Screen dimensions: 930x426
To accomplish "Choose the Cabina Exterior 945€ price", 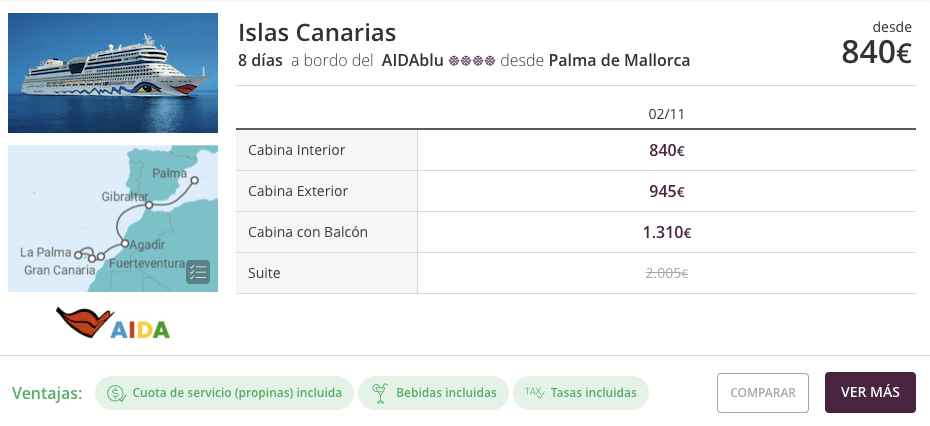I will [666, 191].
